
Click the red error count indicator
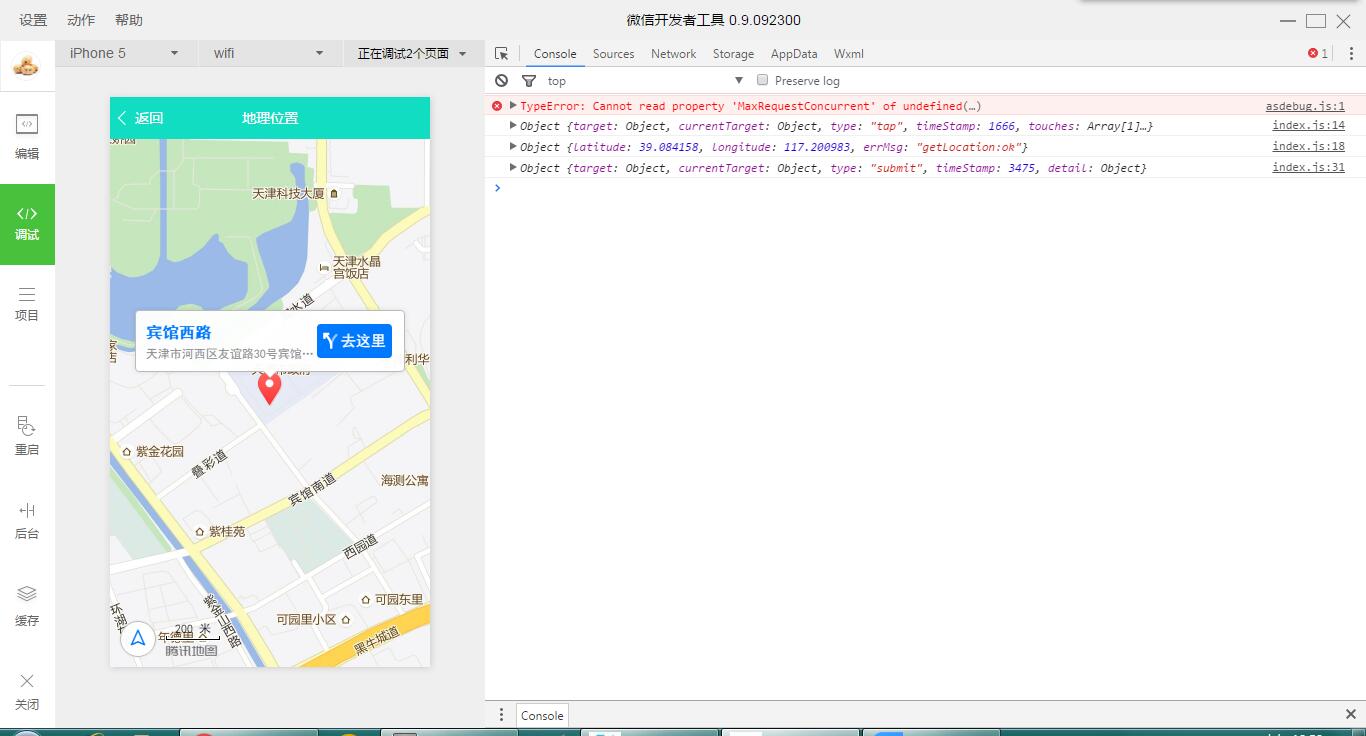(1318, 54)
